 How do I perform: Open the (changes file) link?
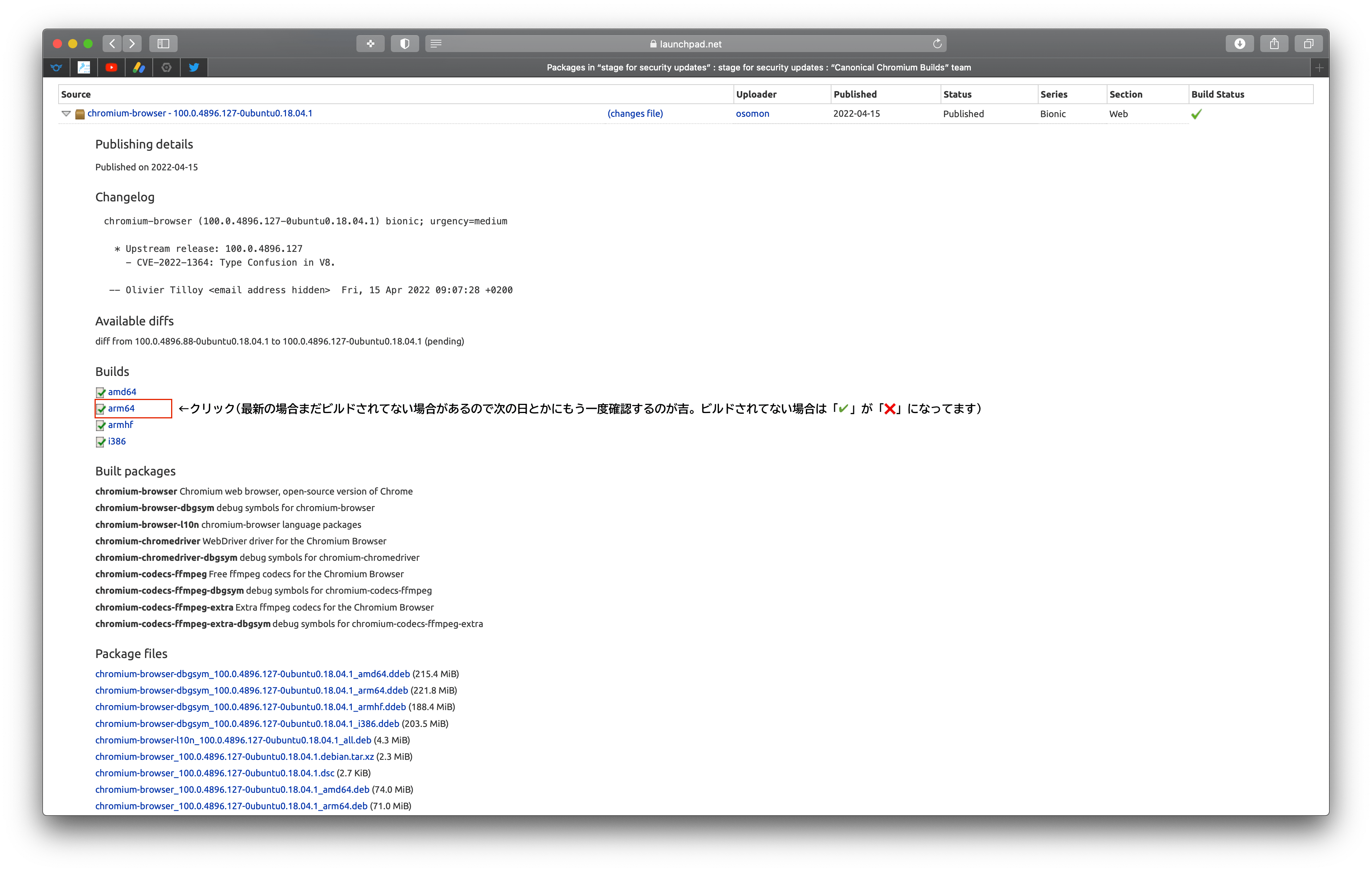click(x=635, y=113)
